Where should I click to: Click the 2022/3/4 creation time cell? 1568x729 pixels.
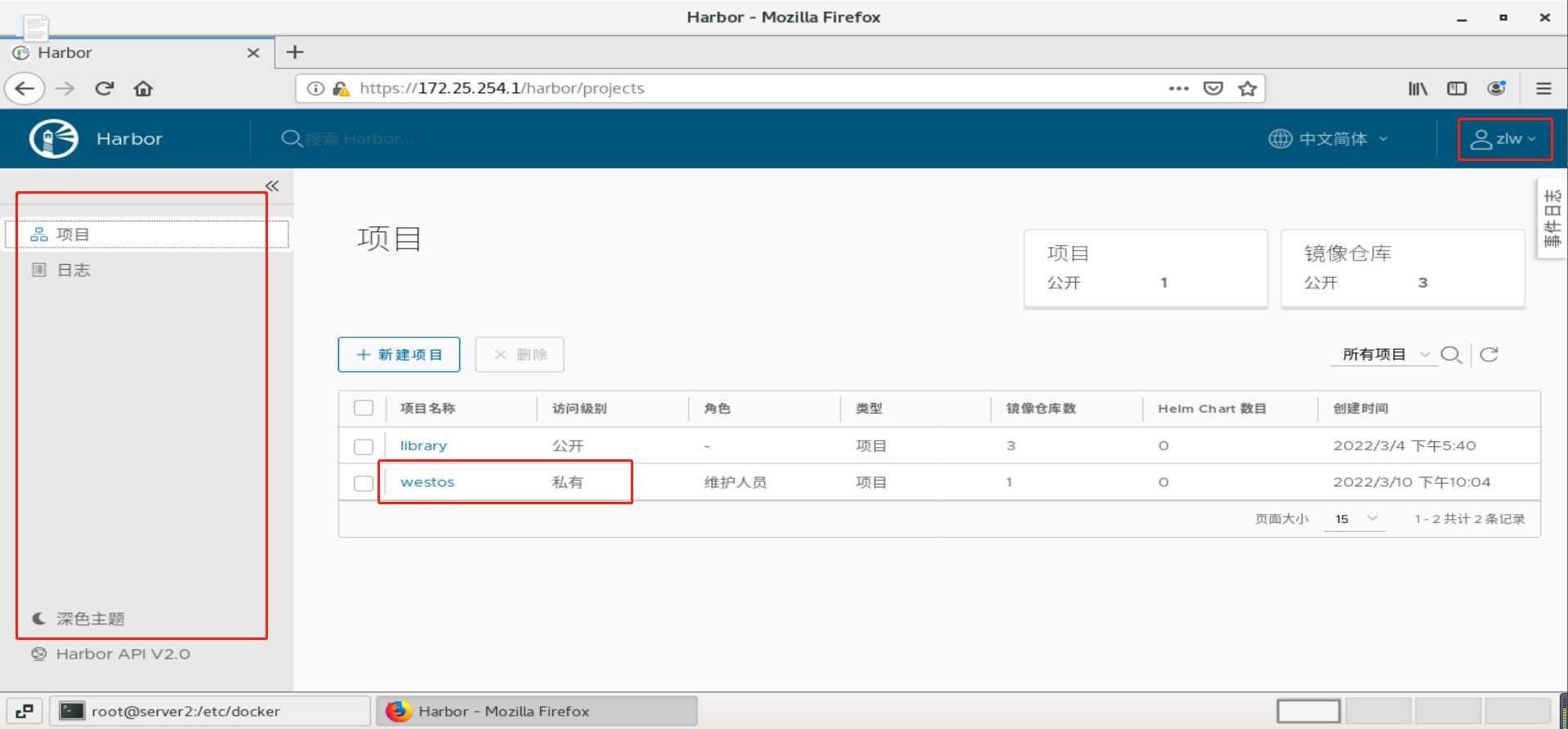[1405, 446]
